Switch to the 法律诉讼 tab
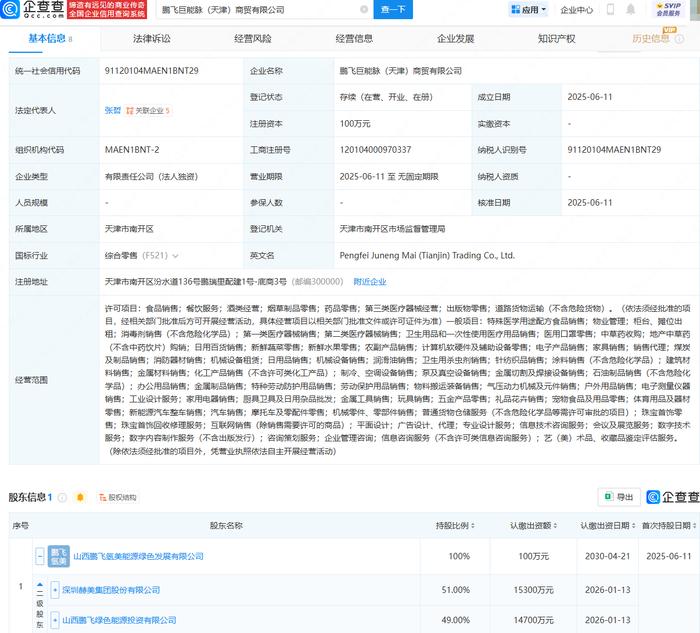Image resolution: width=700 pixels, height=633 pixels. (x=152, y=39)
